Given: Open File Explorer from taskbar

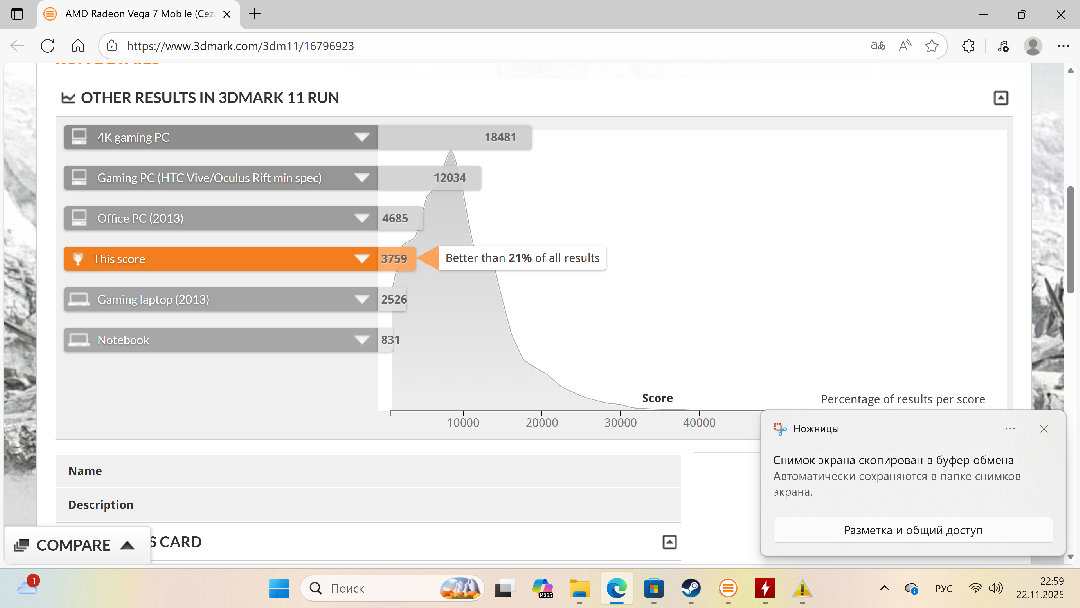Looking at the screenshot, I should (x=579, y=589).
